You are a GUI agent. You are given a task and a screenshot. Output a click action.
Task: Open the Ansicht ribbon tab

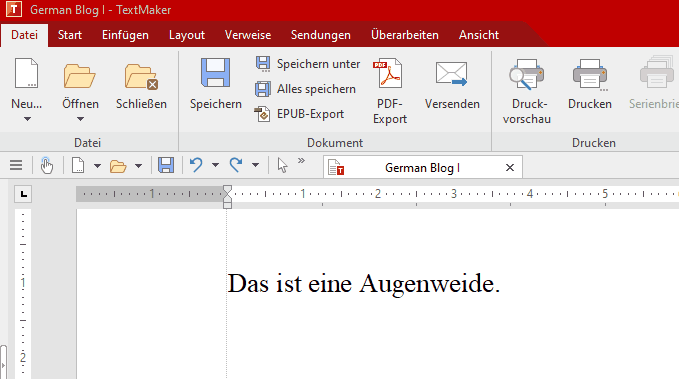(x=479, y=35)
